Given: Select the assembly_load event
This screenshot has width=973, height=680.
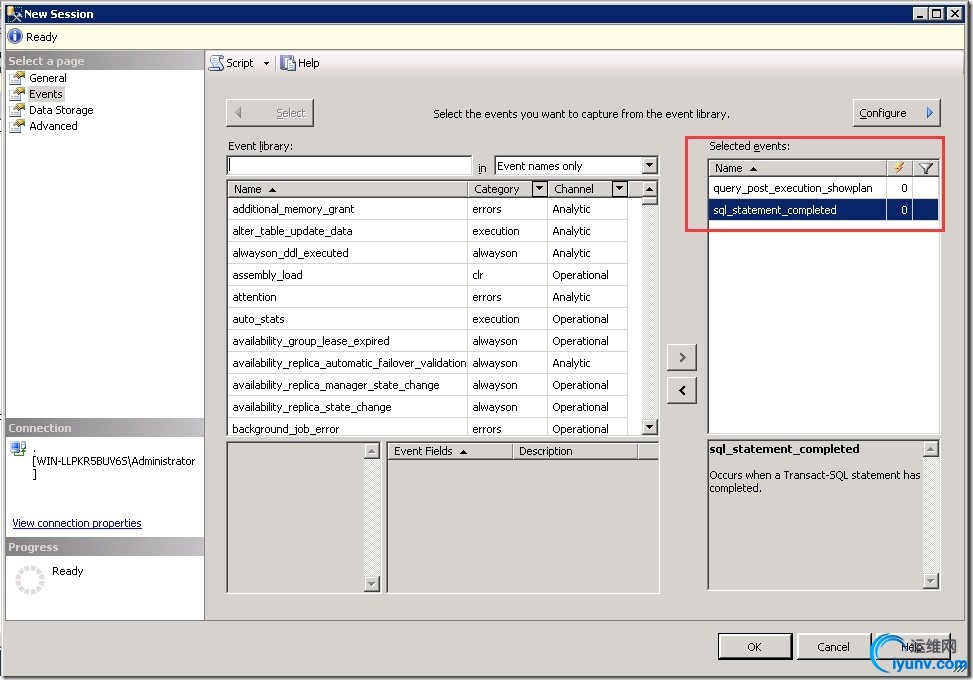Looking at the screenshot, I should pos(428,275).
